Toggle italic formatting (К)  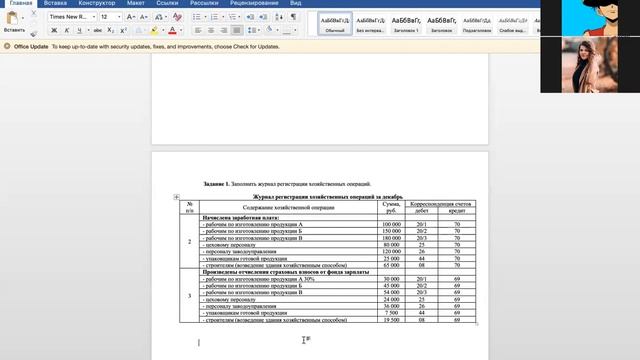67,30
